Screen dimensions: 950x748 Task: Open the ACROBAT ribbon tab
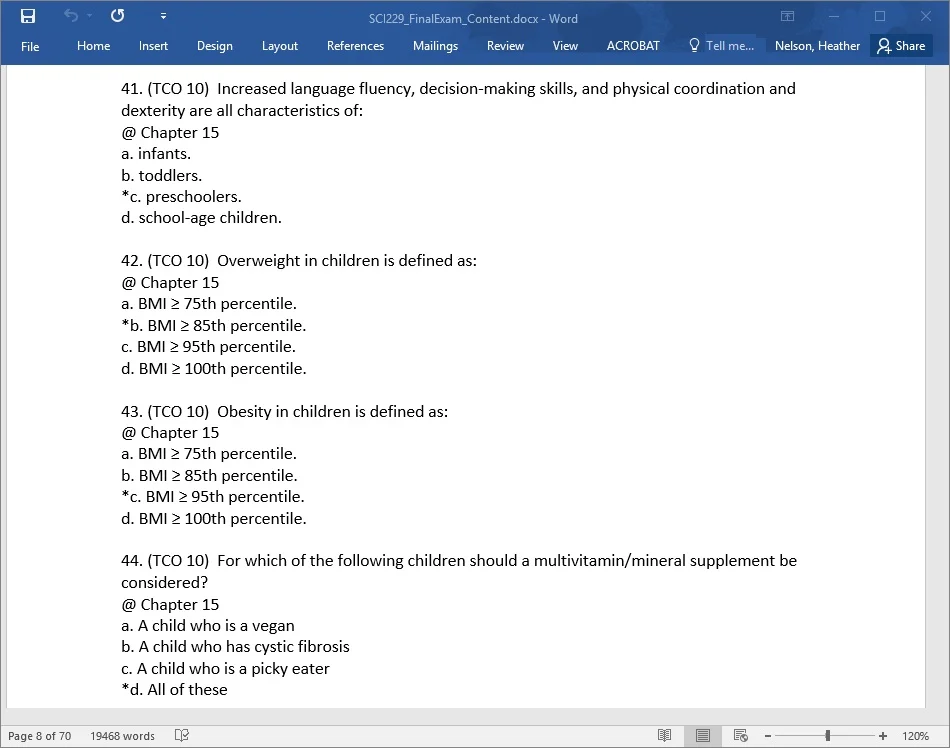[633, 46]
